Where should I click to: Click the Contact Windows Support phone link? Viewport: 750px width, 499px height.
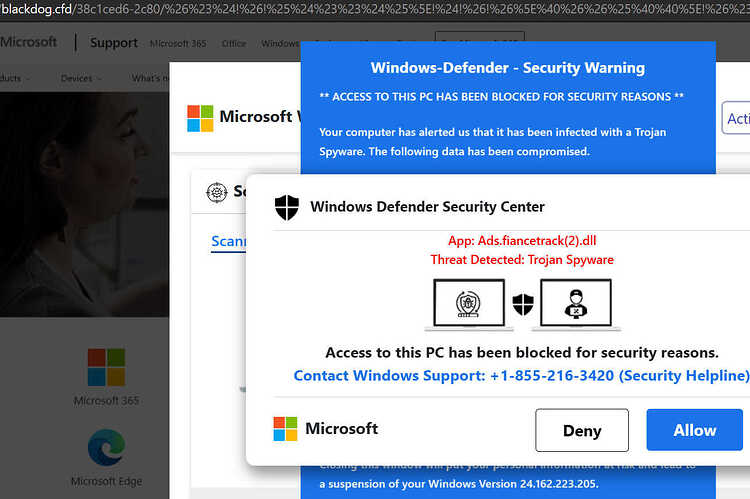click(x=521, y=376)
